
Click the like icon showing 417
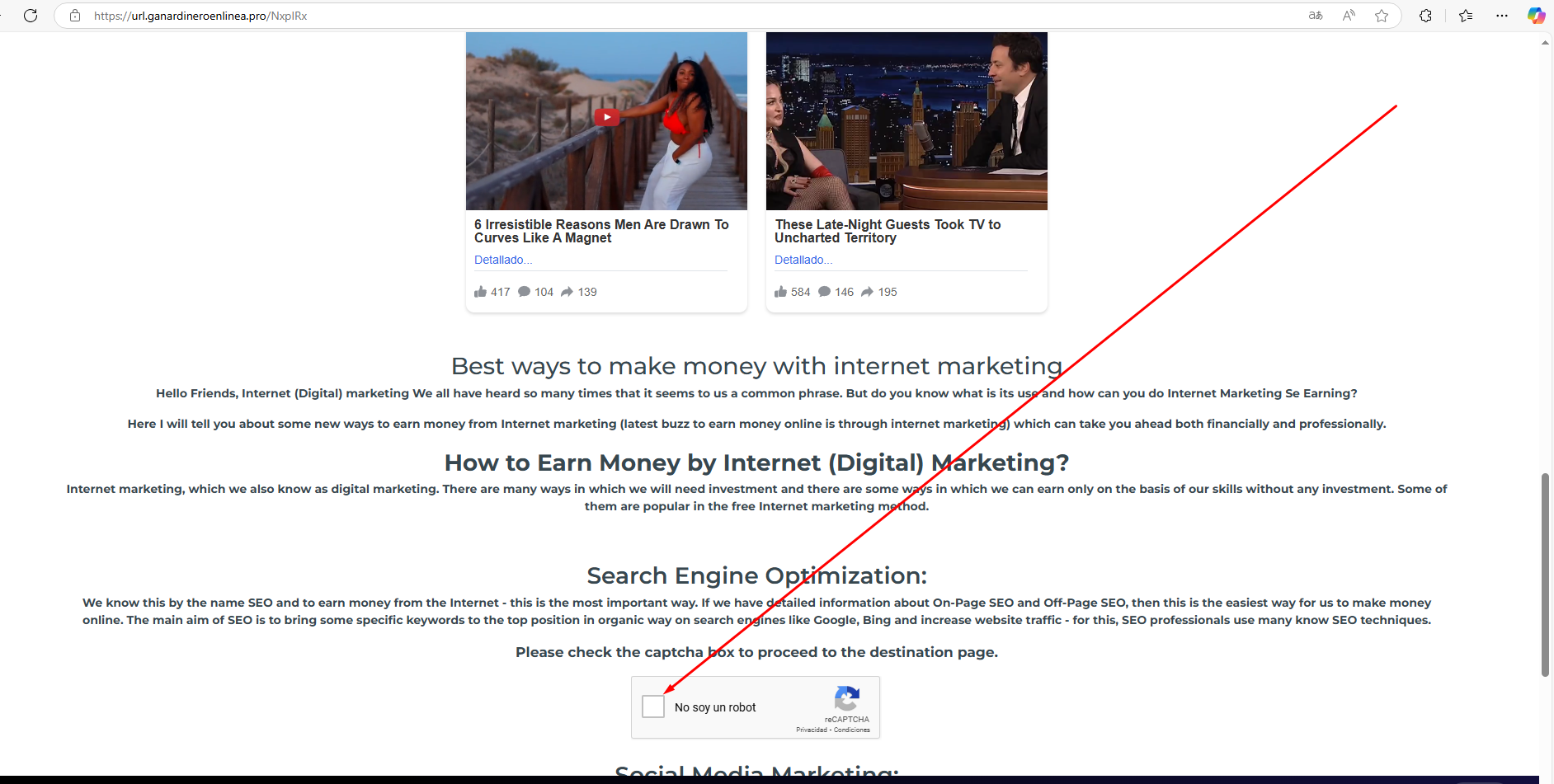pos(481,292)
